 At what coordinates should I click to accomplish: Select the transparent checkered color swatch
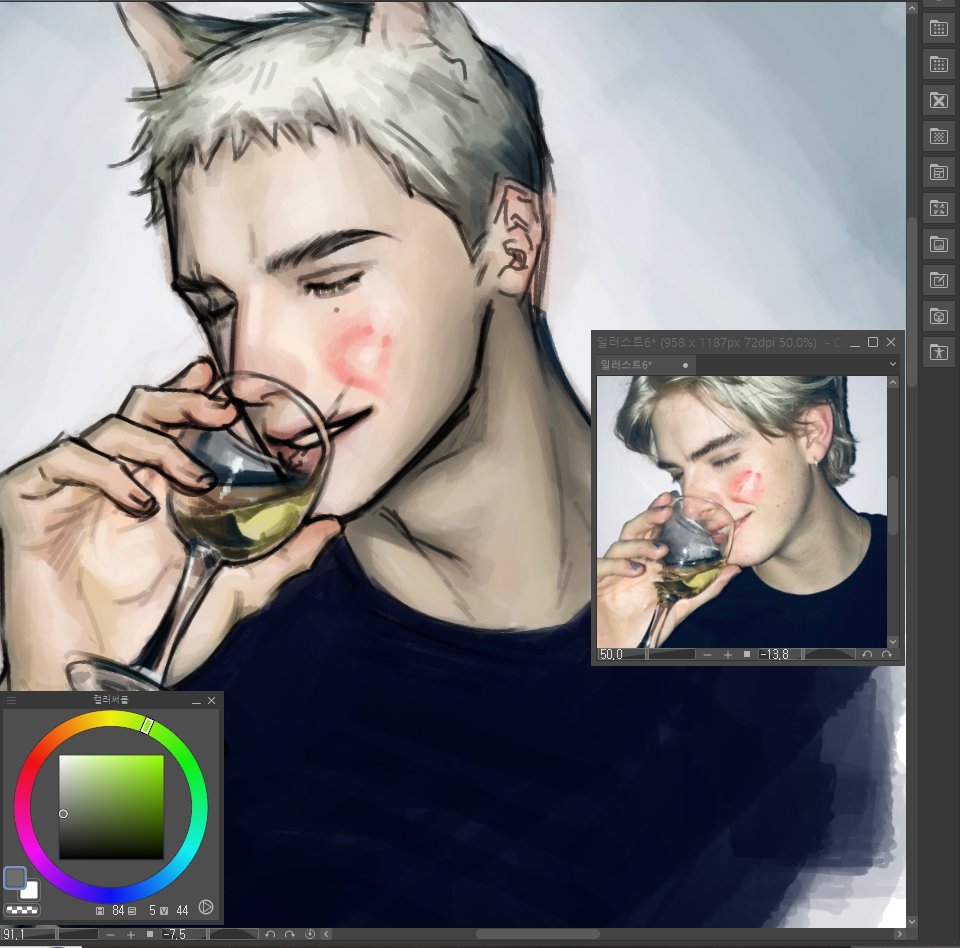[21, 910]
